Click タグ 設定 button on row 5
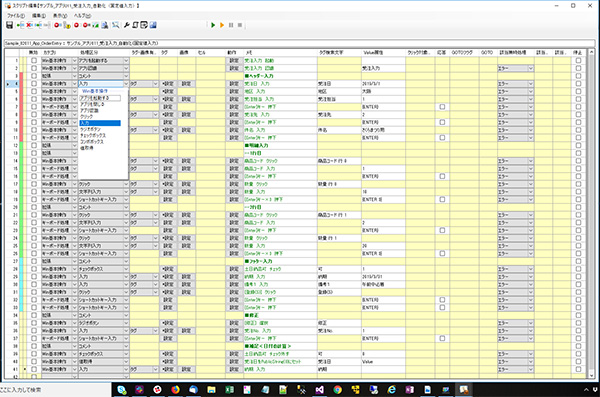 168,91
